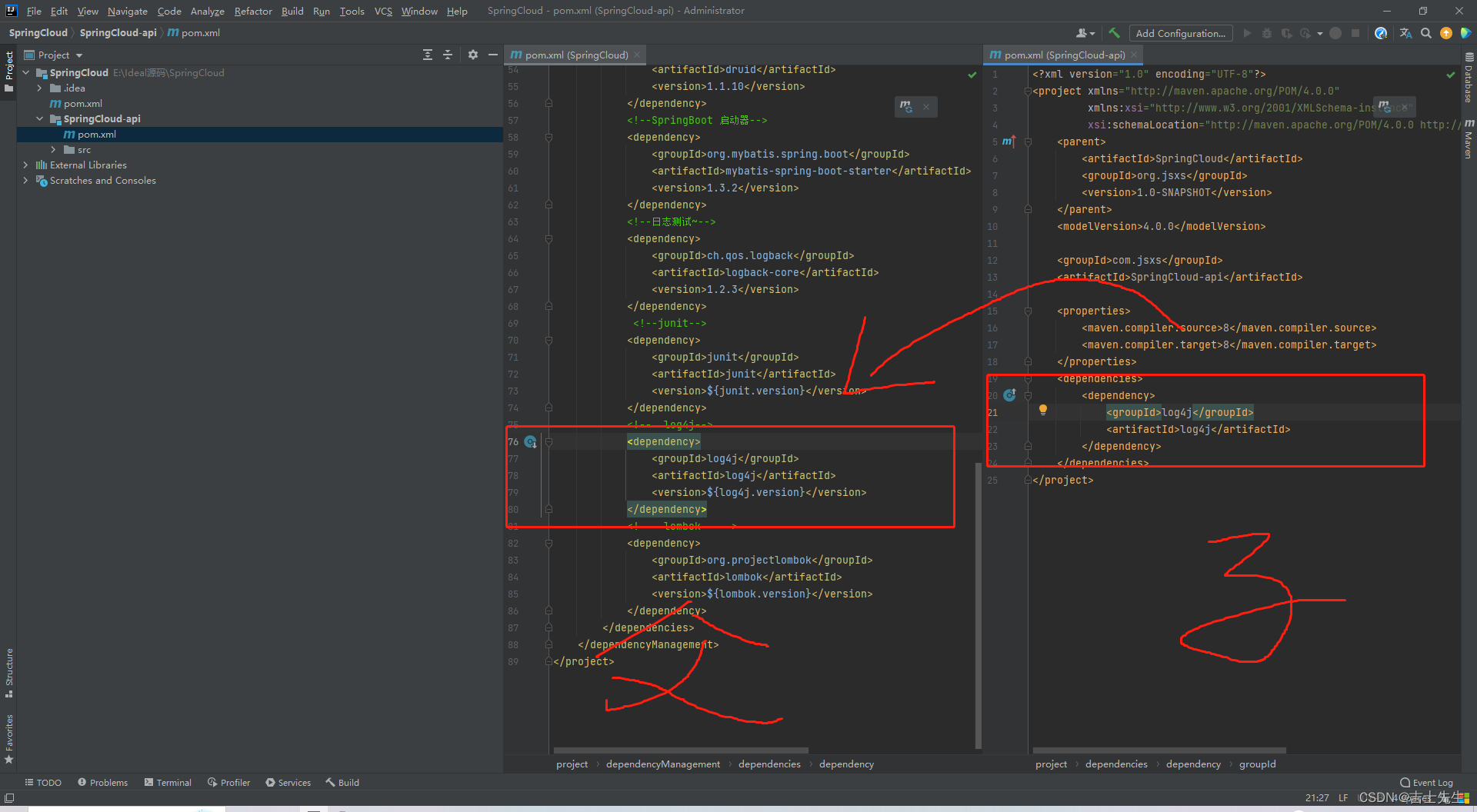Click the yellow lightbulb intention icon
This screenshot has width=1477, height=812.
(x=1043, y=411)
